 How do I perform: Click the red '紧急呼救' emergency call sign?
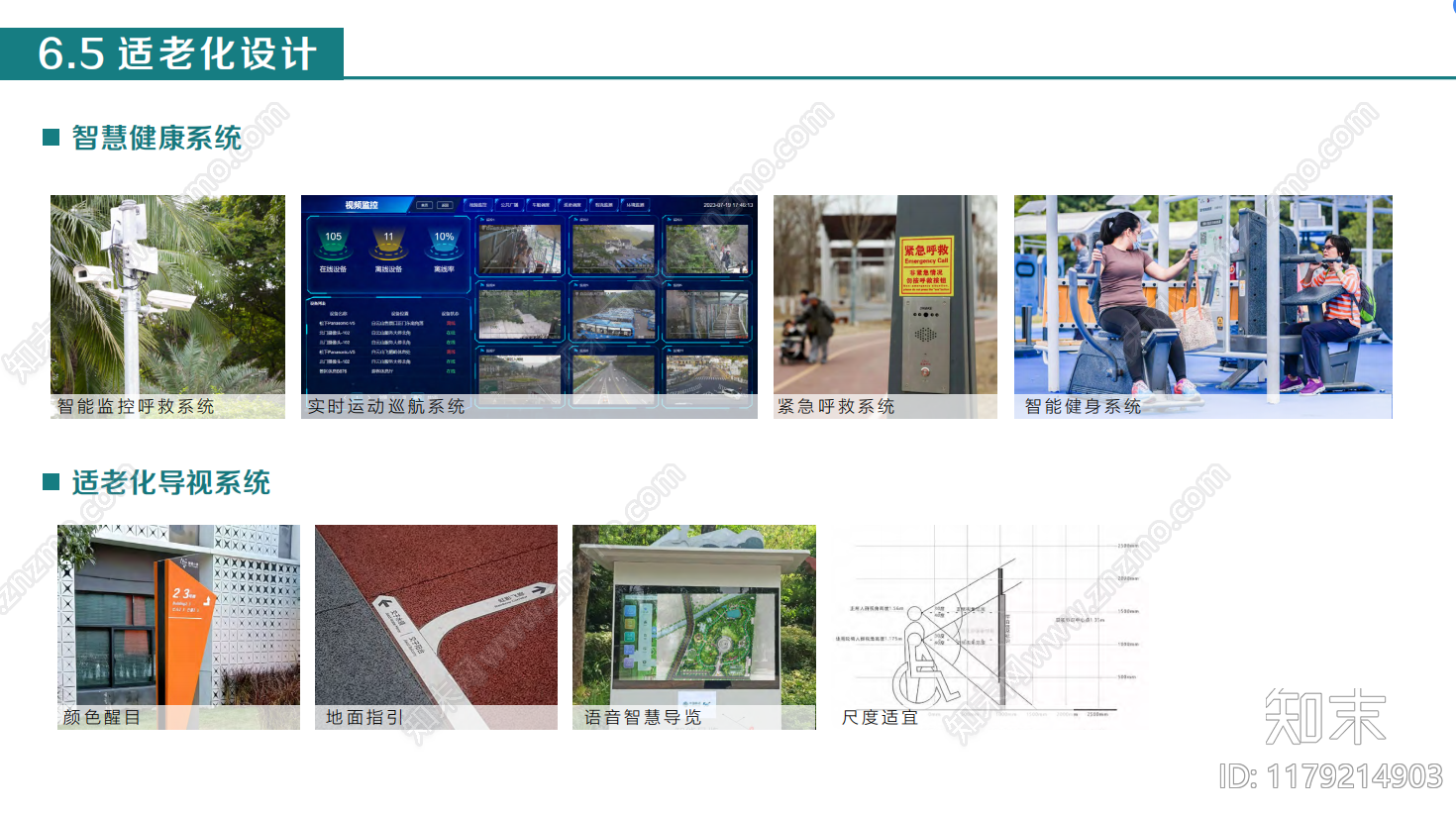click(926, 264)
